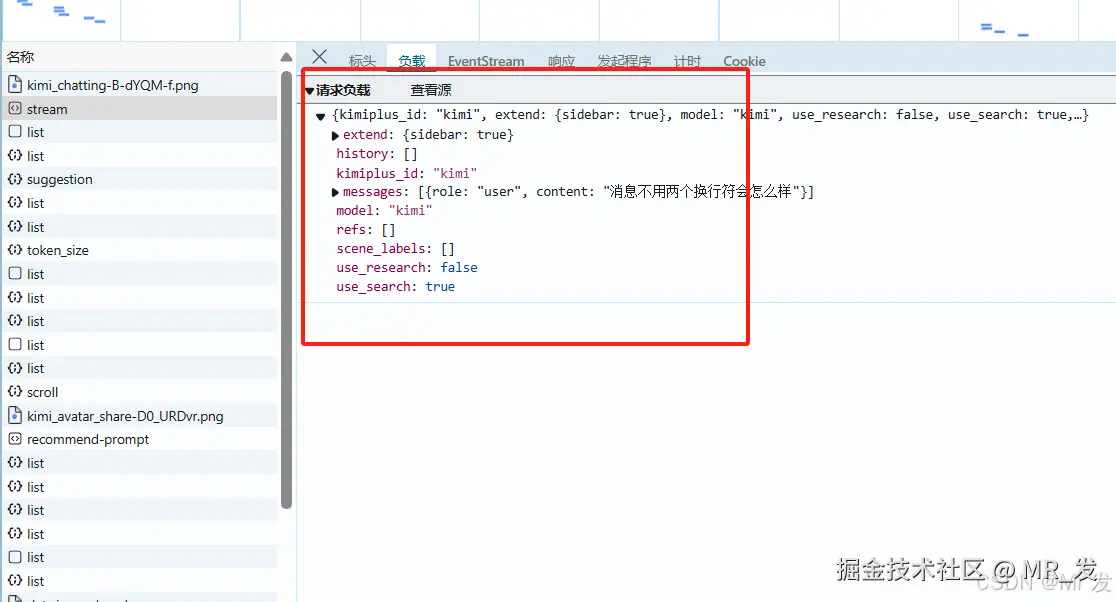
Task: Open the EventStream tab
Action: tap(486, 61)
